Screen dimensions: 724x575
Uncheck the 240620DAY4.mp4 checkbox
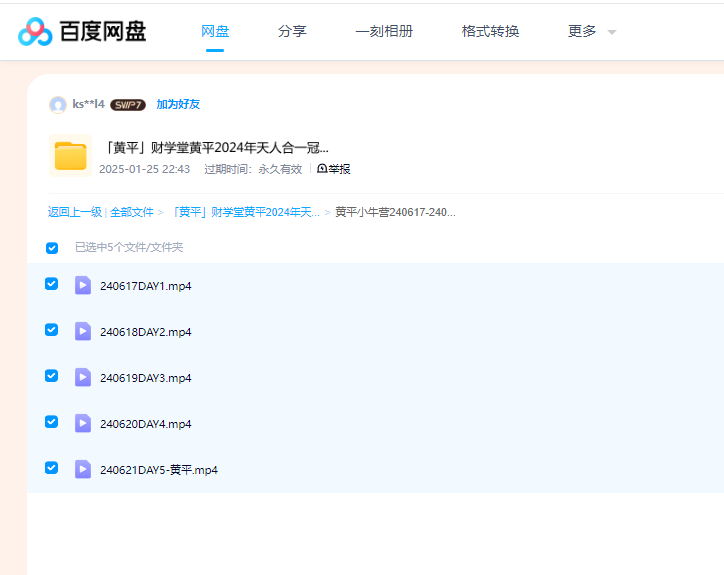[x=51, y=422]
